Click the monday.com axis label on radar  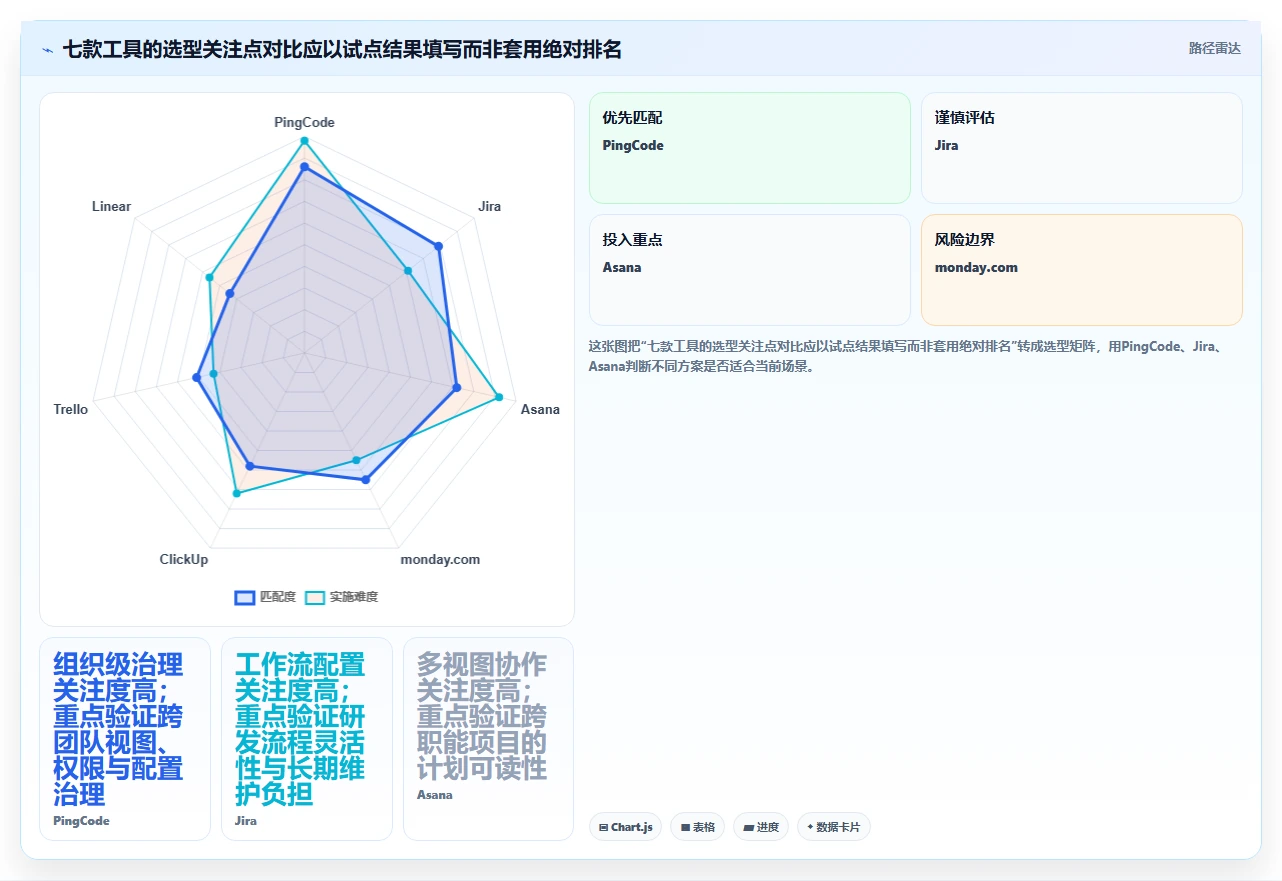click(x=440, y=559)
